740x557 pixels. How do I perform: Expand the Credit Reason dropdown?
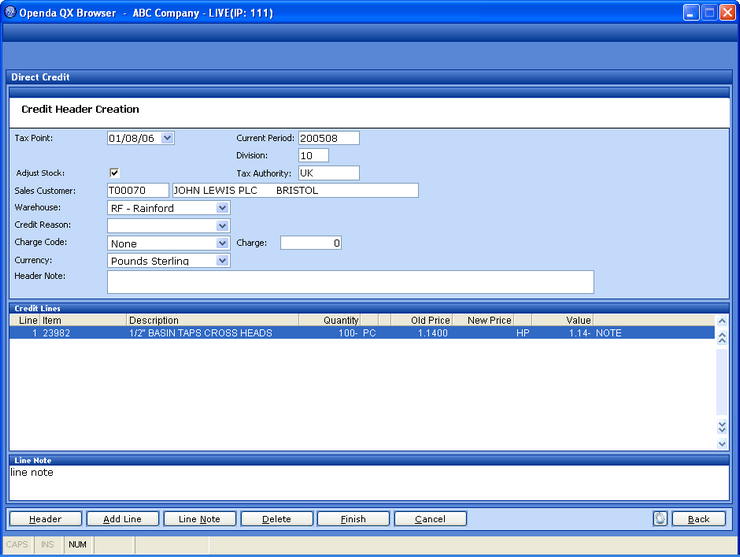tap(222, 226)
